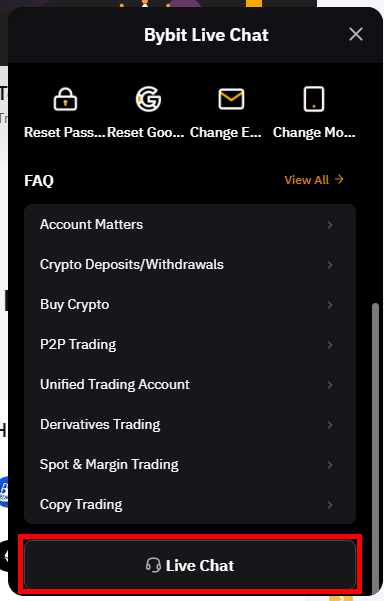Click the Reset Pass... shortcut label
This screenshot has width=384, height=601.
pos(64,132)
